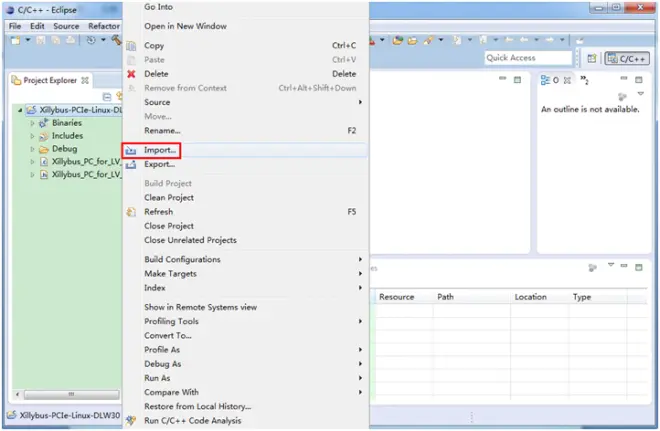Screen dimensions: 660x431
Task: Choose Close Unrelated Projects
Action: click(x=246, y=240)
